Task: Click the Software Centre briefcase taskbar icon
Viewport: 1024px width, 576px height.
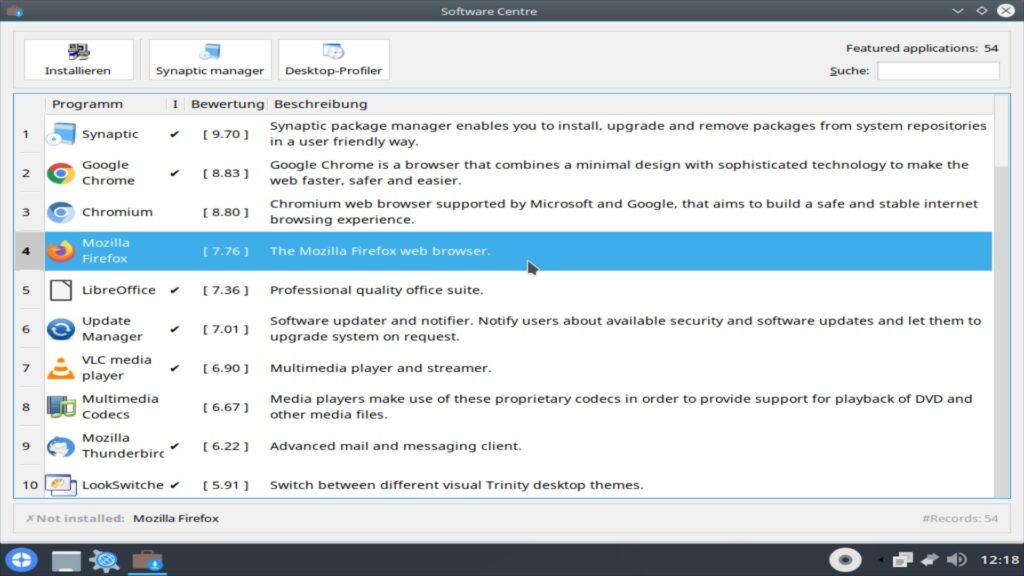Action: (147, 560)
